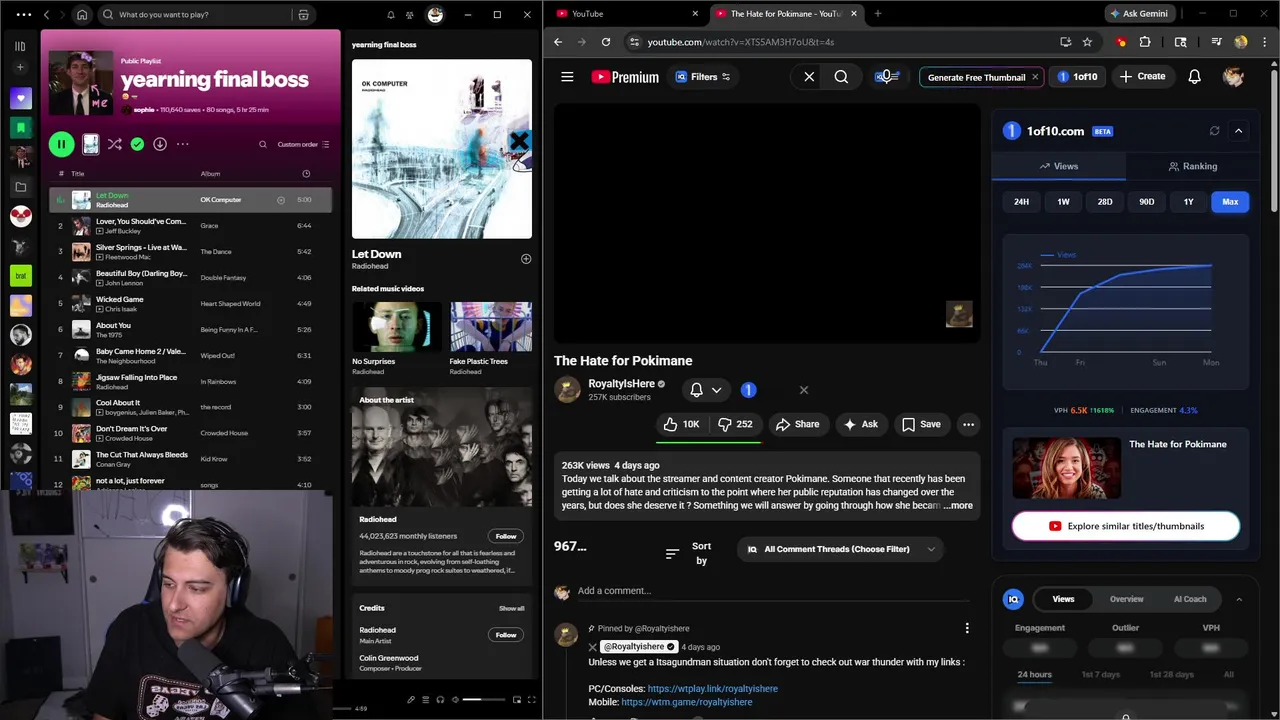
Task: Follow Radiohead in the Credits section
Action: [506, 635]
